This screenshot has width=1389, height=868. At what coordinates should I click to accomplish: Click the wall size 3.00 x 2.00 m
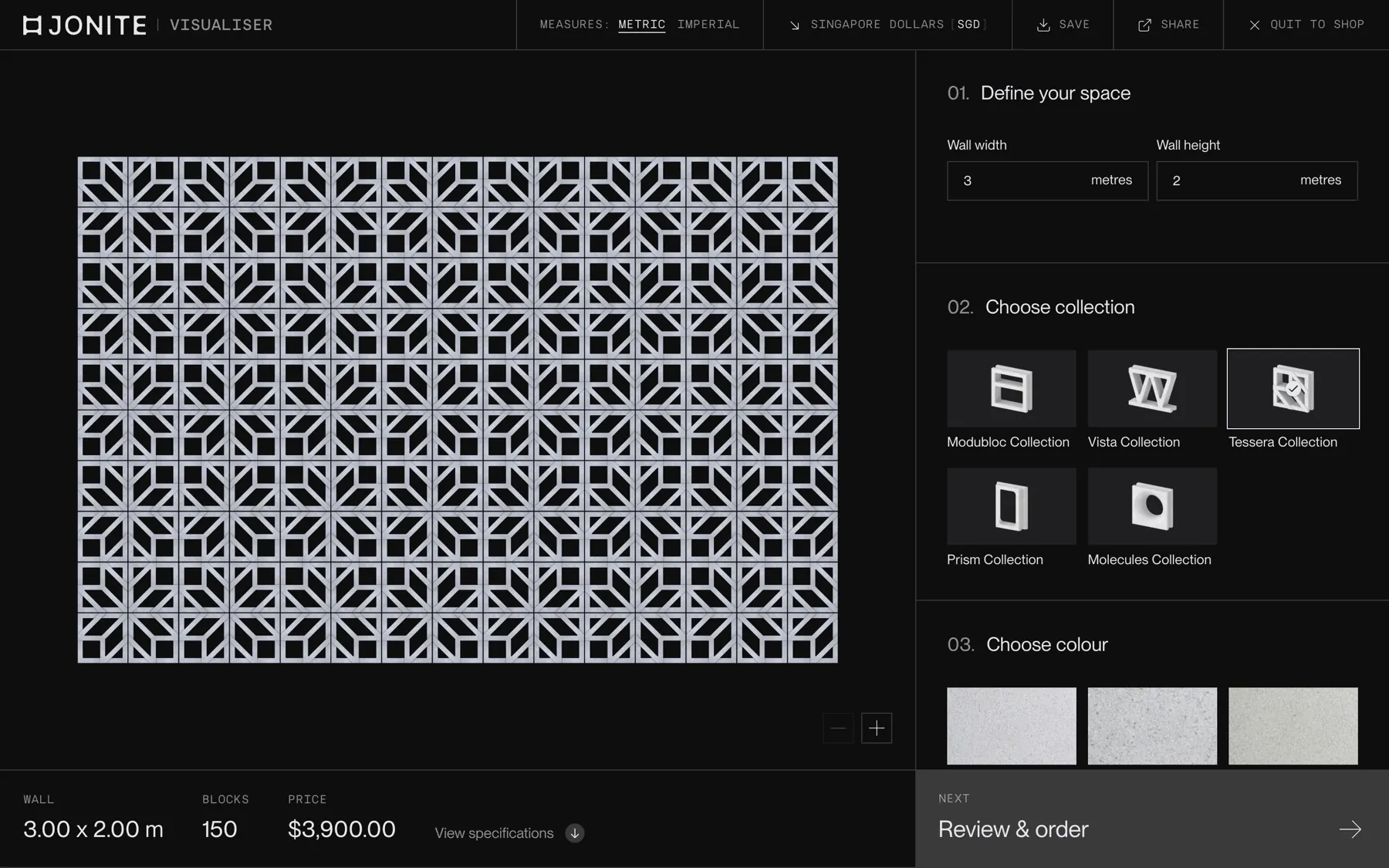click(x=93, y=829)
